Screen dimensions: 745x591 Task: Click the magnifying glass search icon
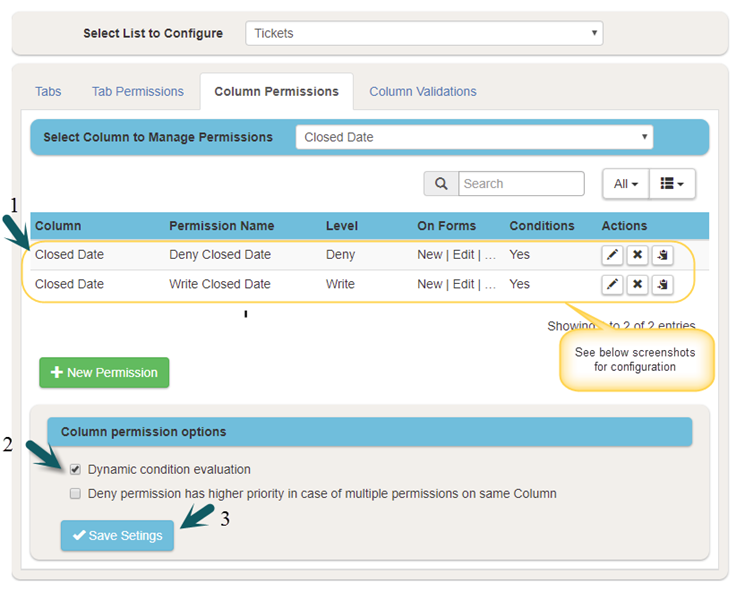pos(441,184)
